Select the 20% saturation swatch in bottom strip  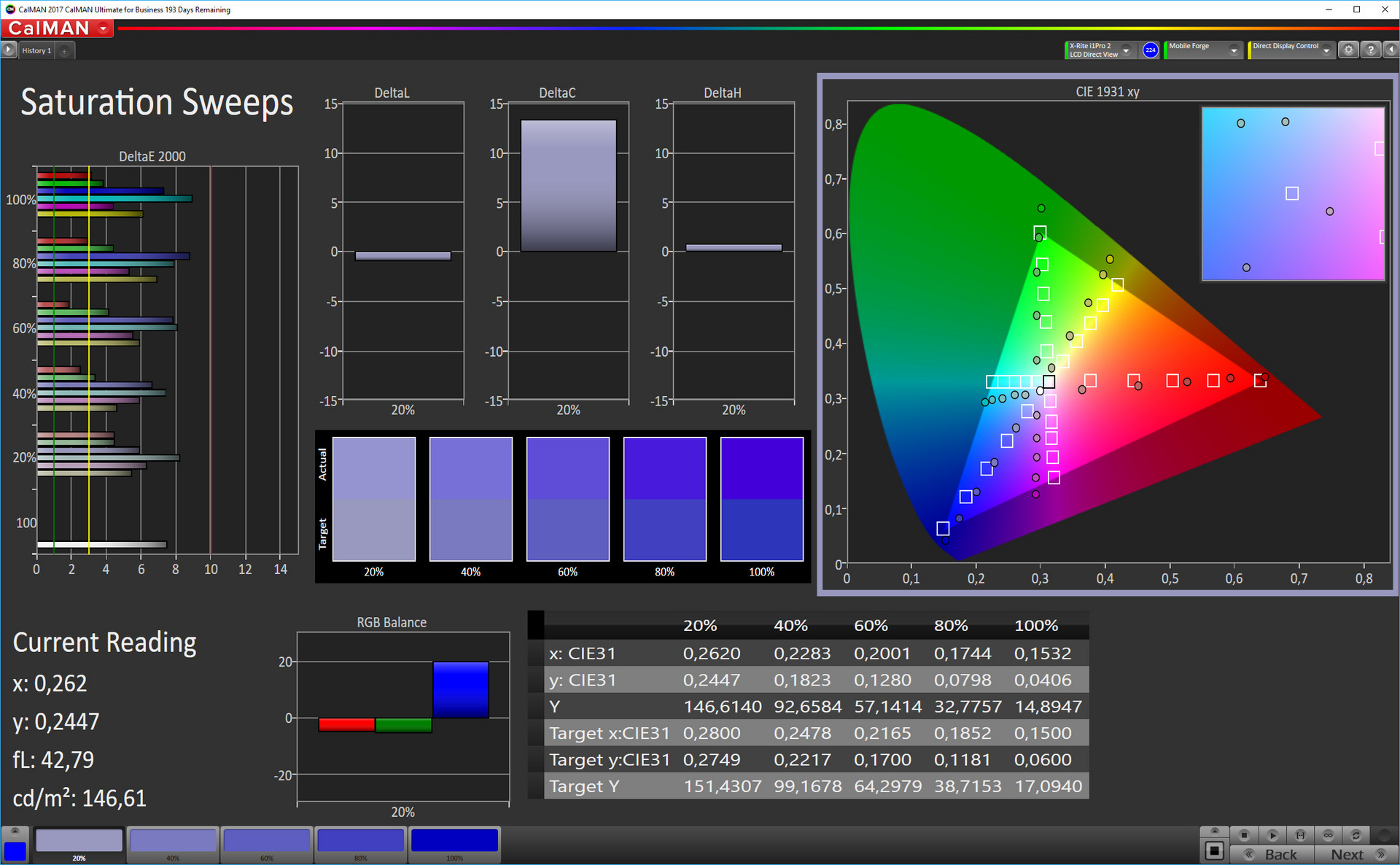(x=79, y=845)
